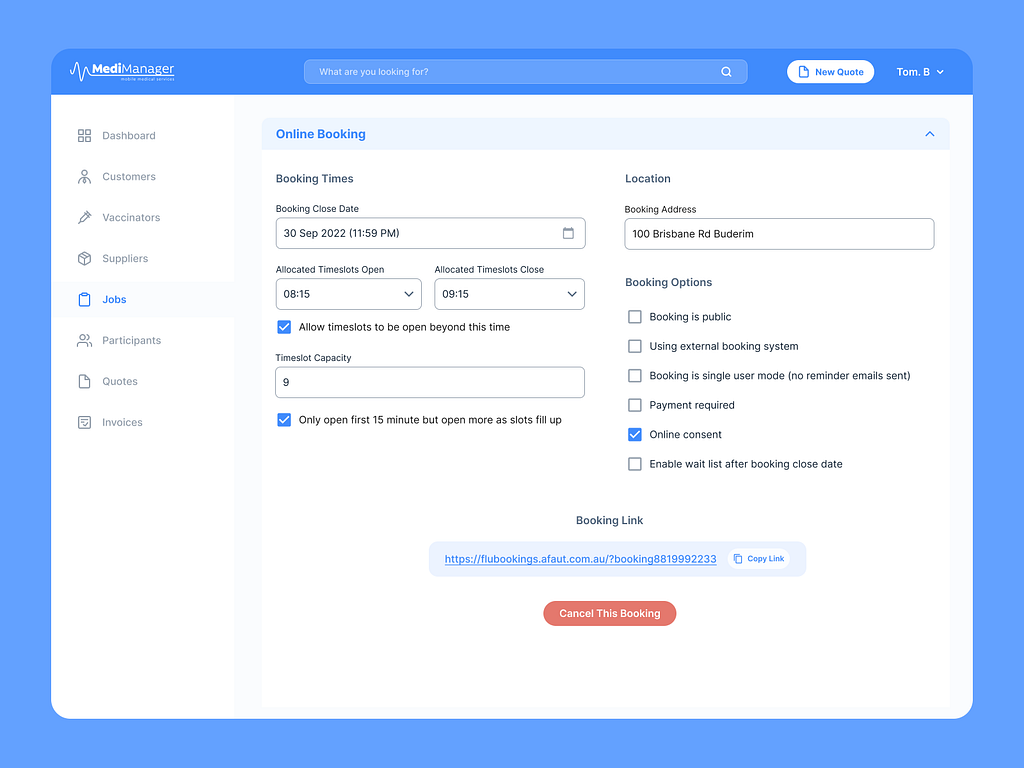Click the Quotes document icon
The height and width of the screenshot is (768, 1024).
tap(84, 381)
